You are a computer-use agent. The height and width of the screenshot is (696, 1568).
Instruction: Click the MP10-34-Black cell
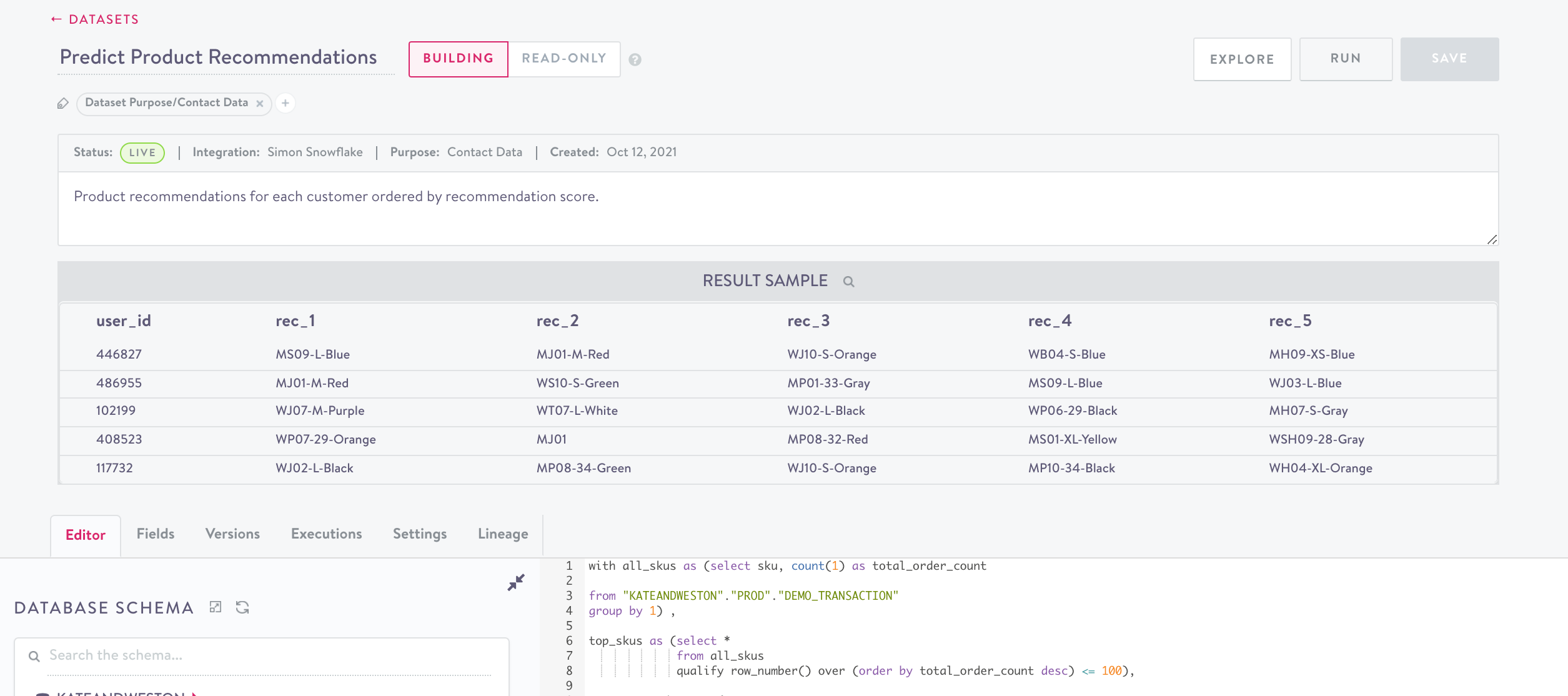coord(1071,468)
